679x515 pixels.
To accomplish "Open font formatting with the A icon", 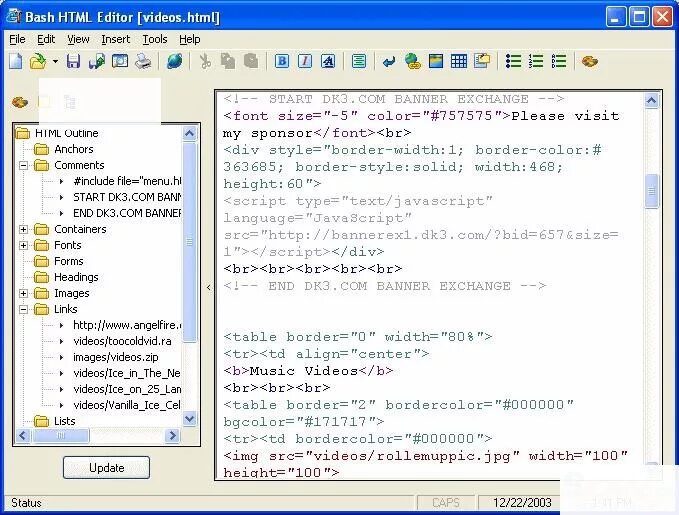I will coord(328,61).
